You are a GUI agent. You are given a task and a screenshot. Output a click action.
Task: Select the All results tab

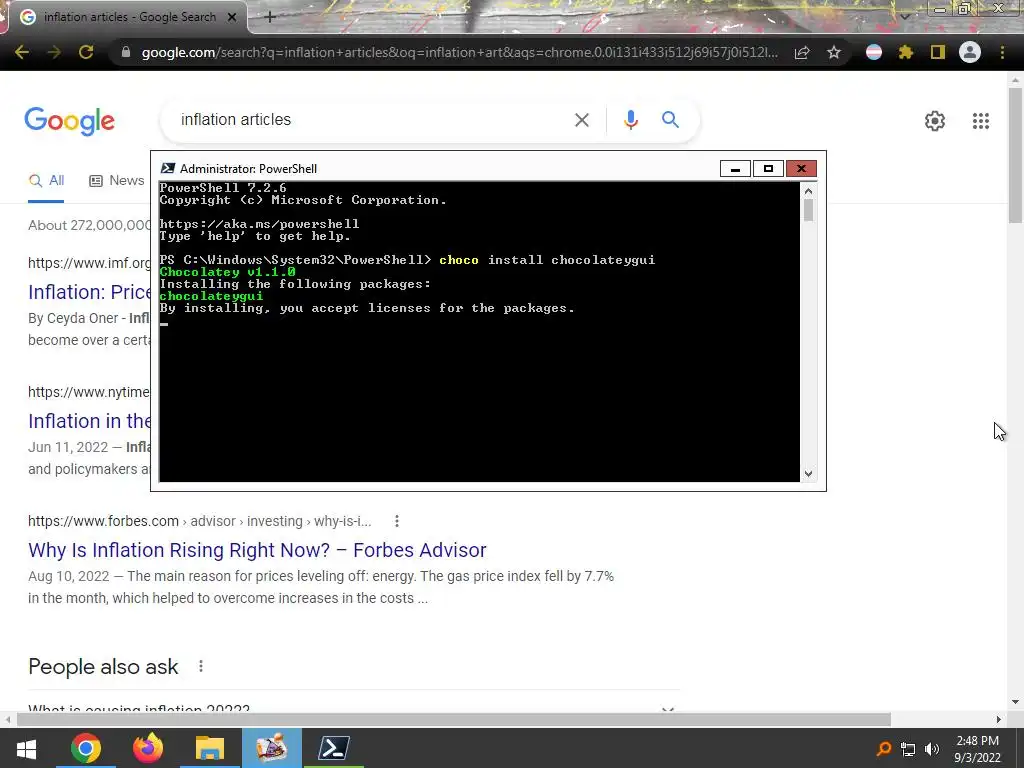(46, 181)
